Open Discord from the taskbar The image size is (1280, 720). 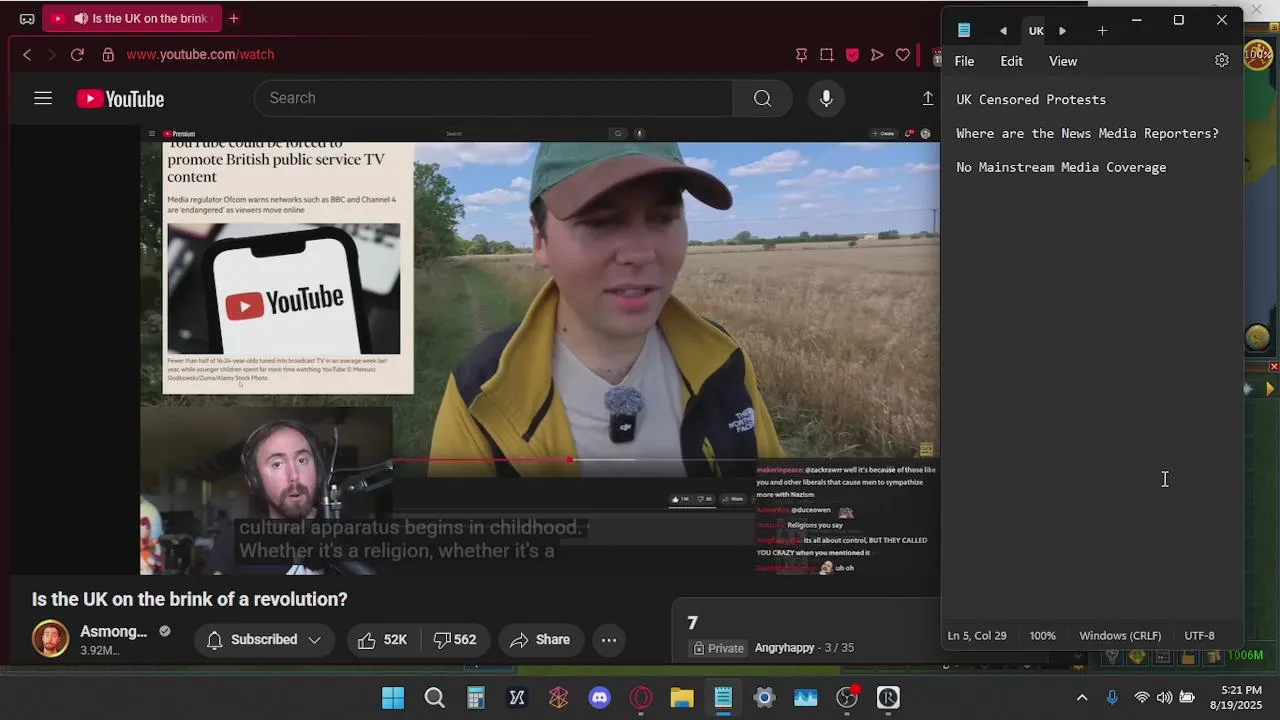pos(600,698)
